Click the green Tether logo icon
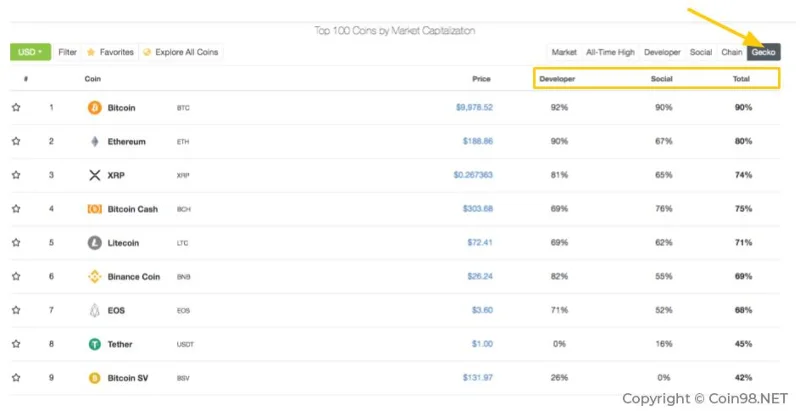The image size is (800, 411). point(94,344)
